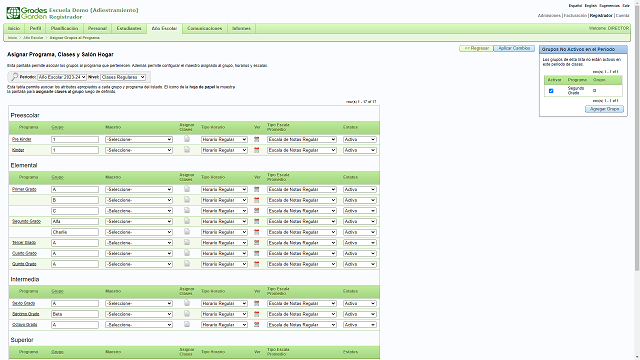View schedule calendar icon for Octavo Grado row
Screen dimensions: 640x360
257,324
